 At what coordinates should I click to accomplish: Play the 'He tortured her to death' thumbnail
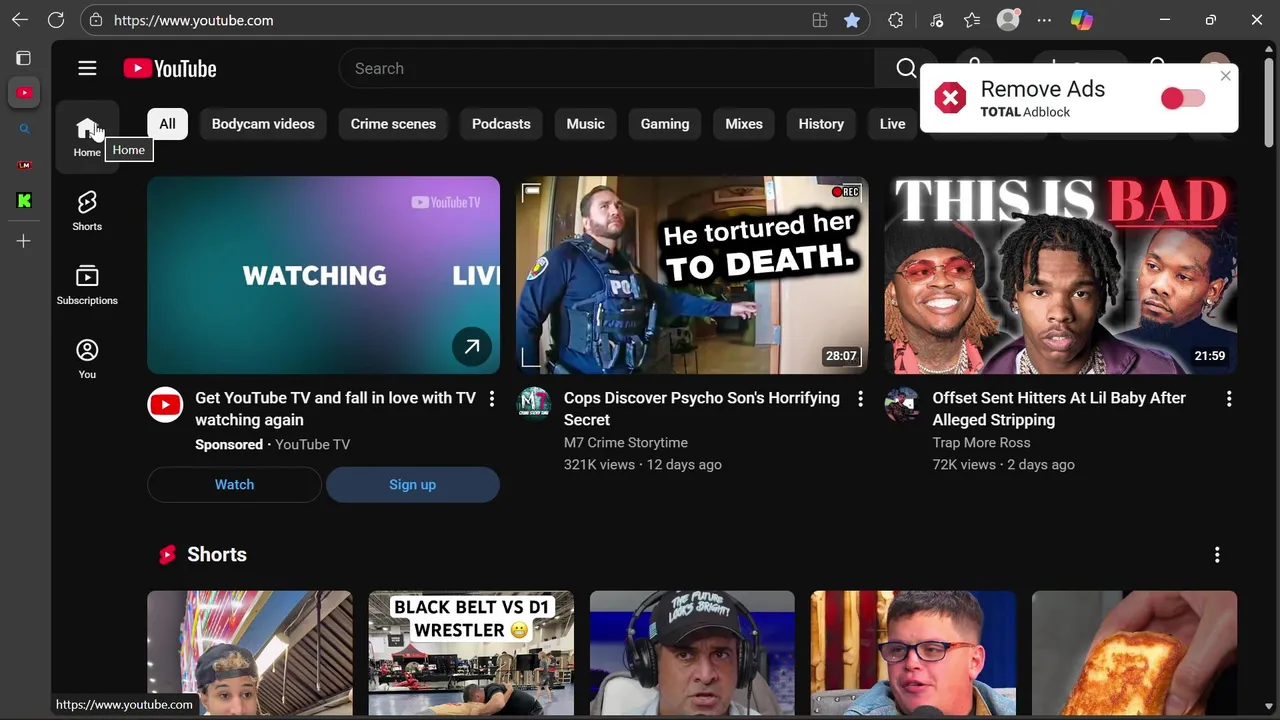point(692,275)
